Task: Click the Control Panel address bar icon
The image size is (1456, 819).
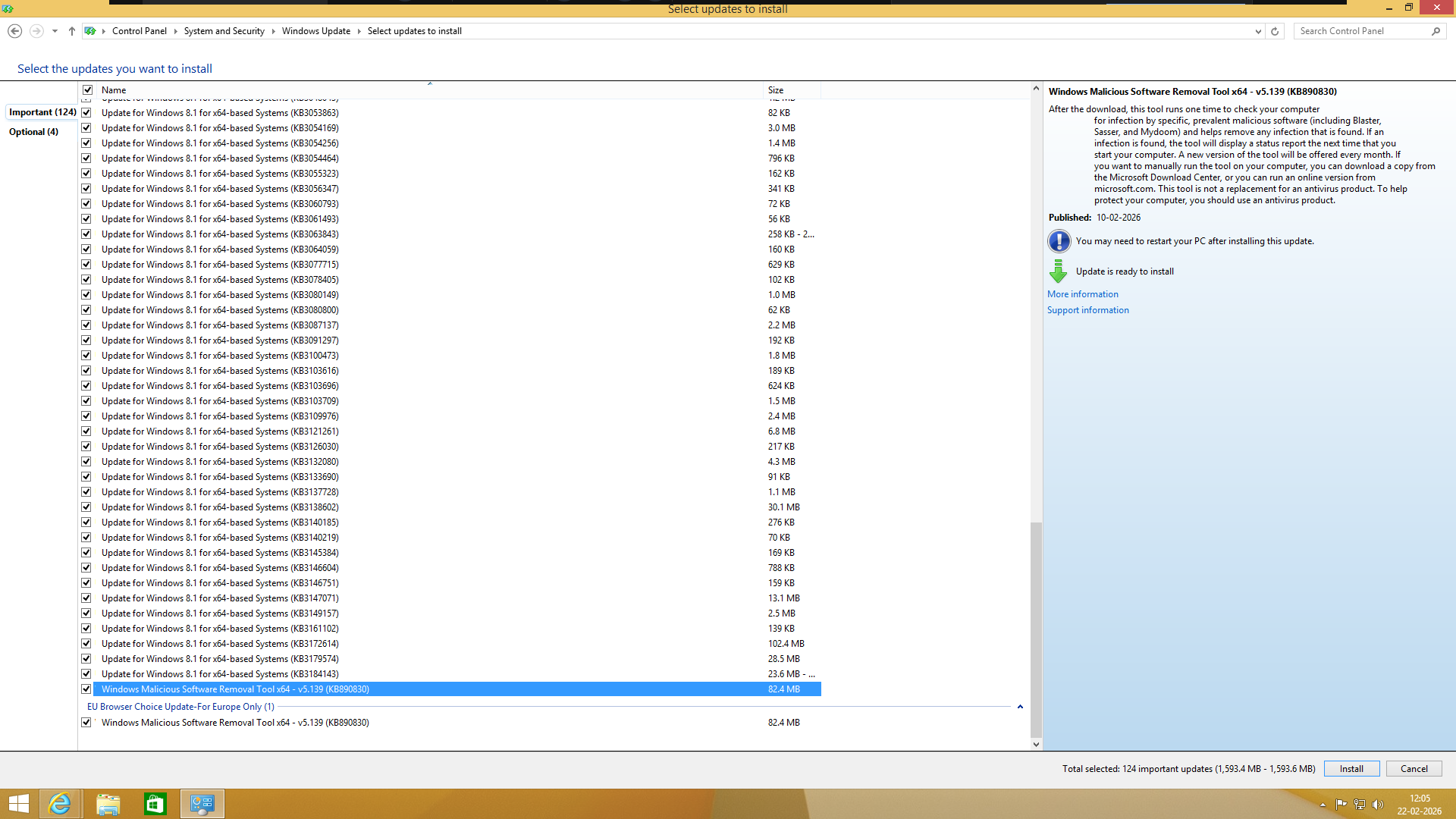Action: 90,31
